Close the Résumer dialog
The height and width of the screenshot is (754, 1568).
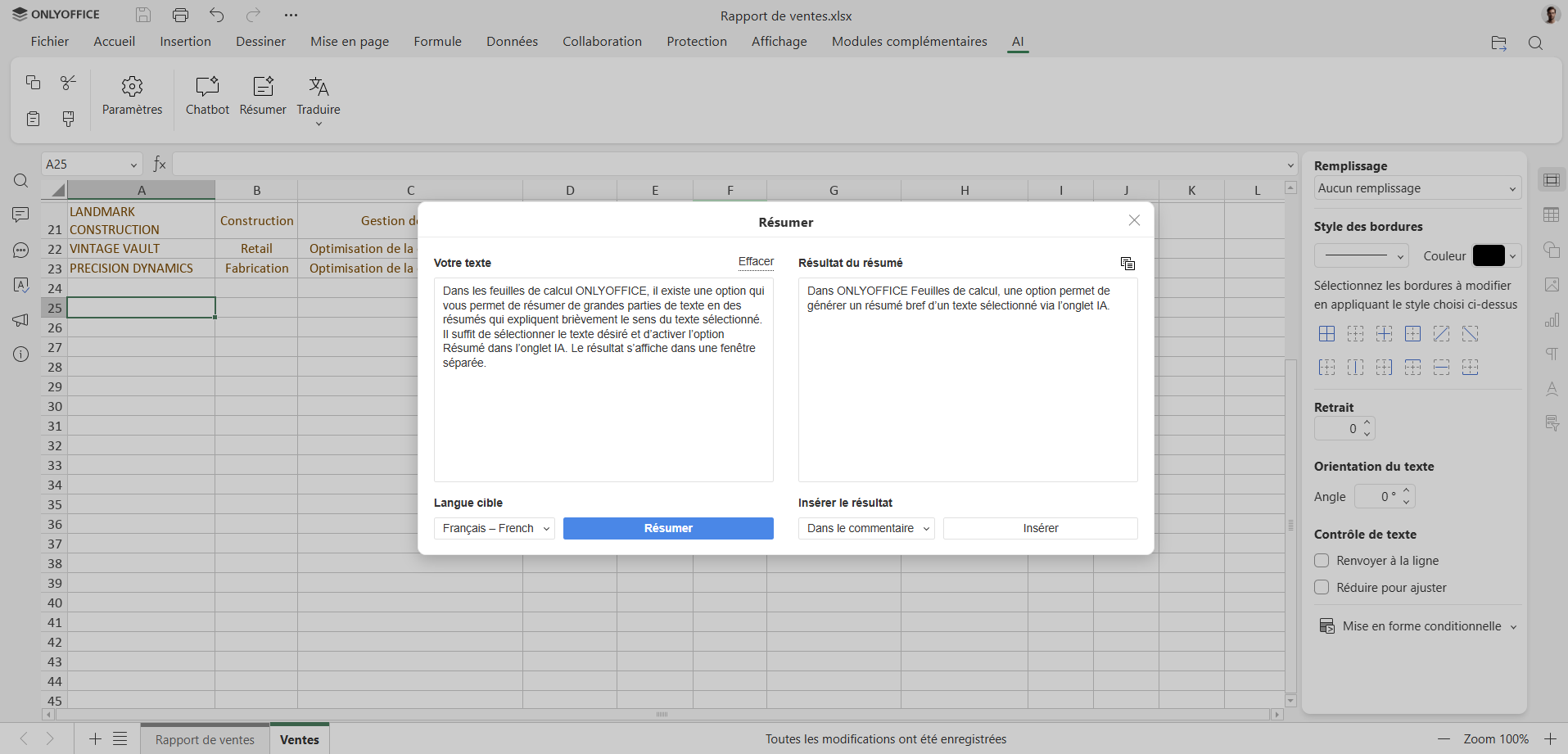click(1134, 220)
